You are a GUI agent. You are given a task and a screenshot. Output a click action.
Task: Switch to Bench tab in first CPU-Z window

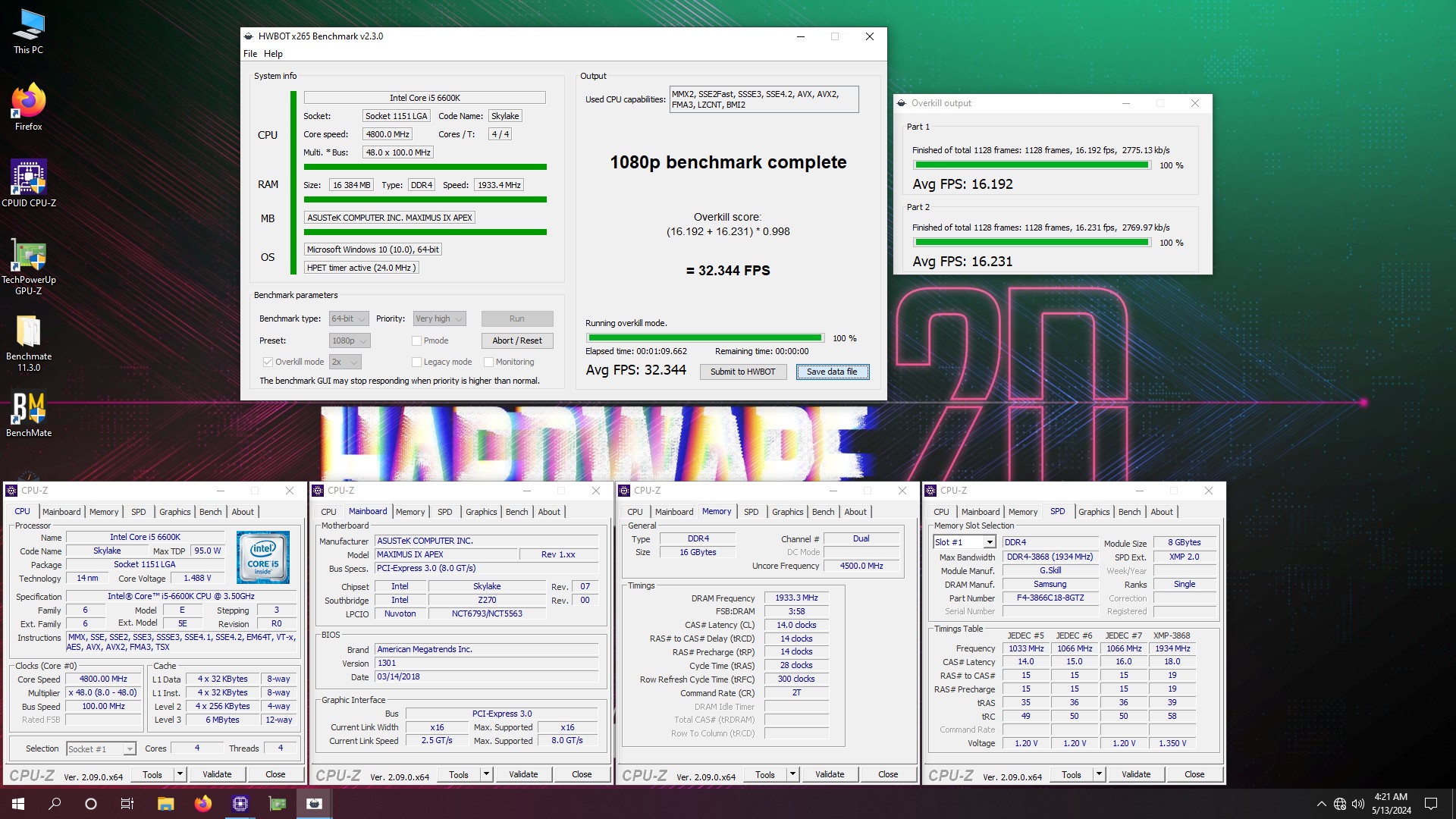click(210, 512)
